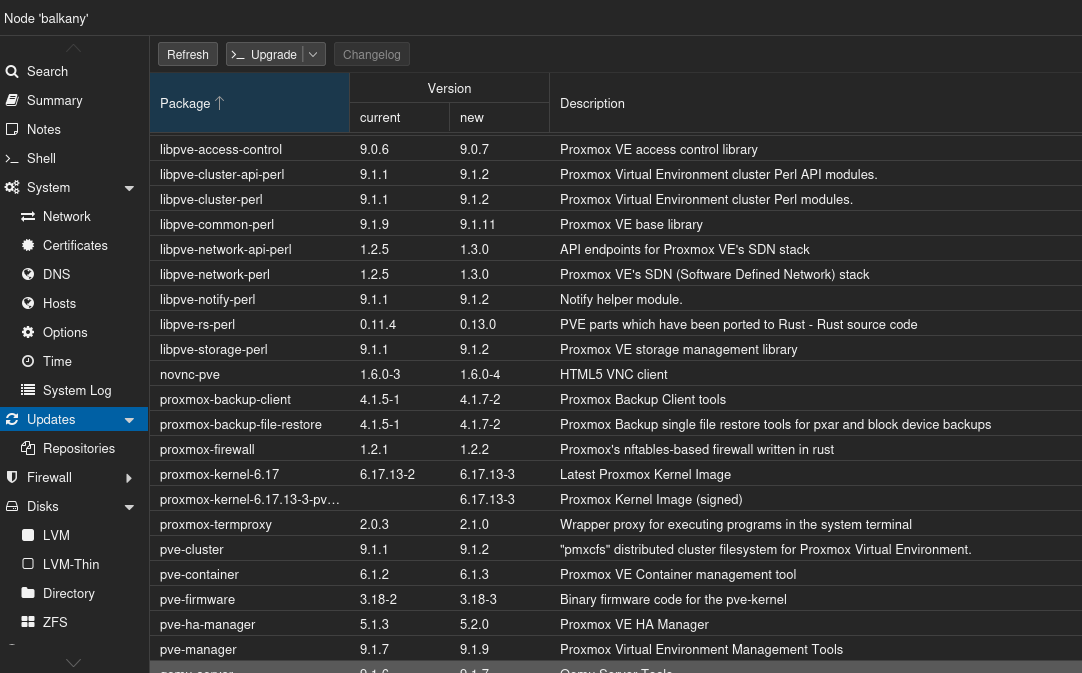
Task: Click the Upgrade button
Action: click(264, 55)
